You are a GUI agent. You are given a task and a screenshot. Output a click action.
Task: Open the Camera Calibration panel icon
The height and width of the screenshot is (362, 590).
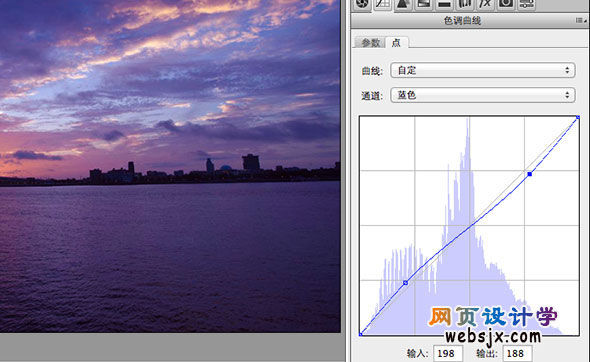coord(506,5)
